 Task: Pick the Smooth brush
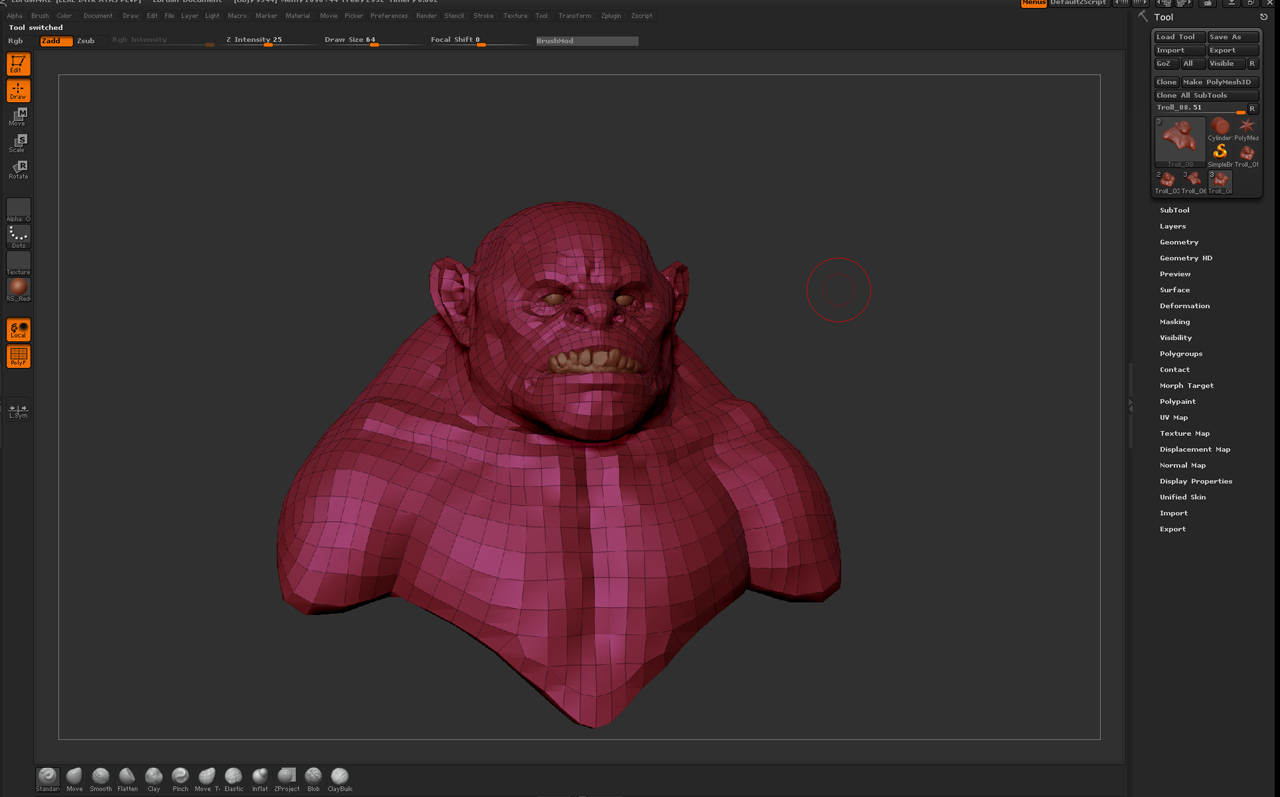[101, 779]
